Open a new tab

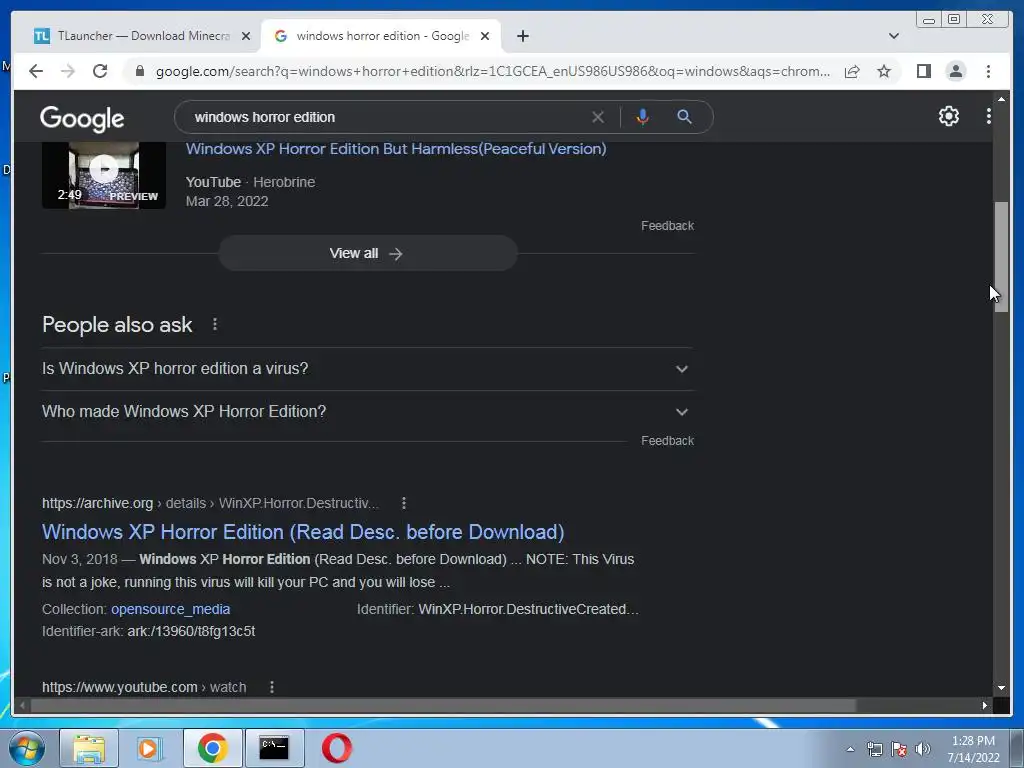tap(522, 36)
